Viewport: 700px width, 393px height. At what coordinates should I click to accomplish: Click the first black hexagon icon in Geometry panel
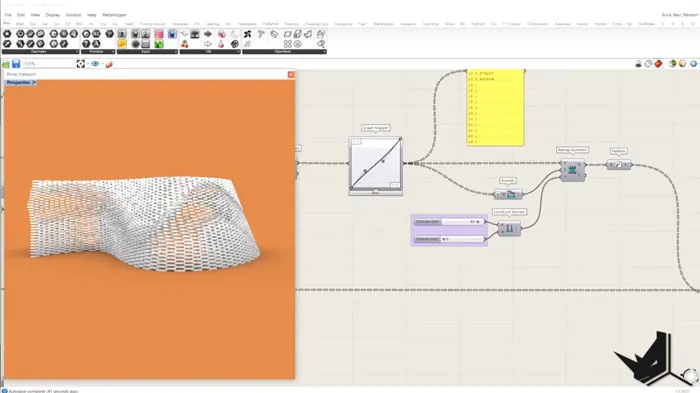(7, 34)
